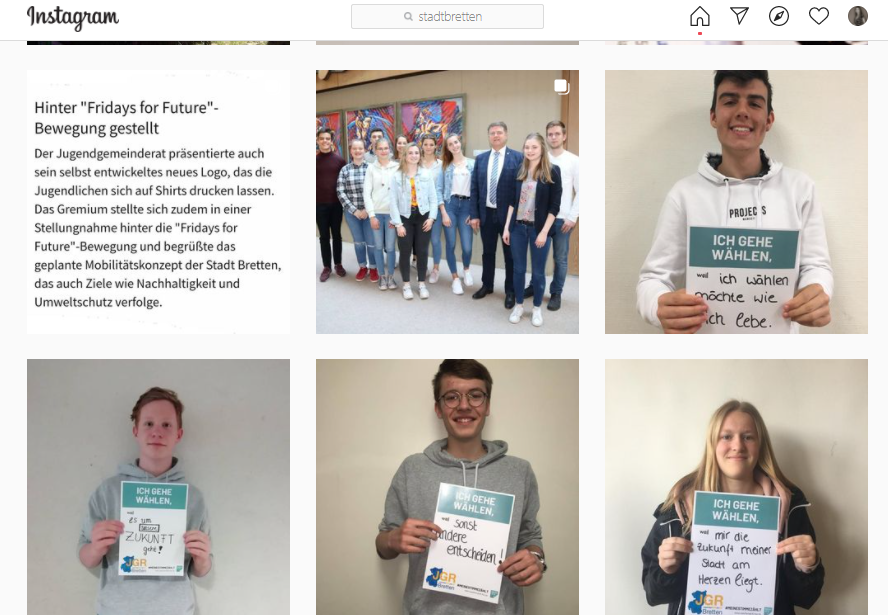Open the Instagram home feed icon

[x=699, y=16]
